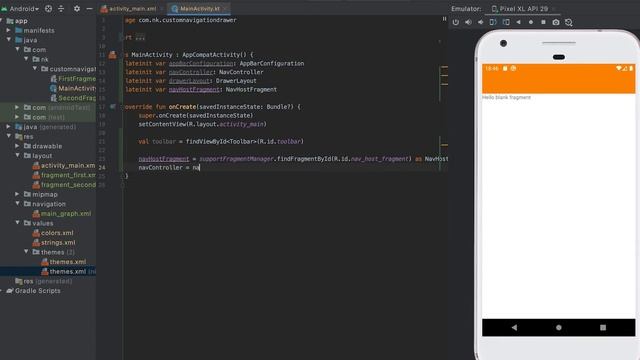This screenshot has height=360, width=640.
Task: Collapse the nk package arrow
Action: point(27,59)
